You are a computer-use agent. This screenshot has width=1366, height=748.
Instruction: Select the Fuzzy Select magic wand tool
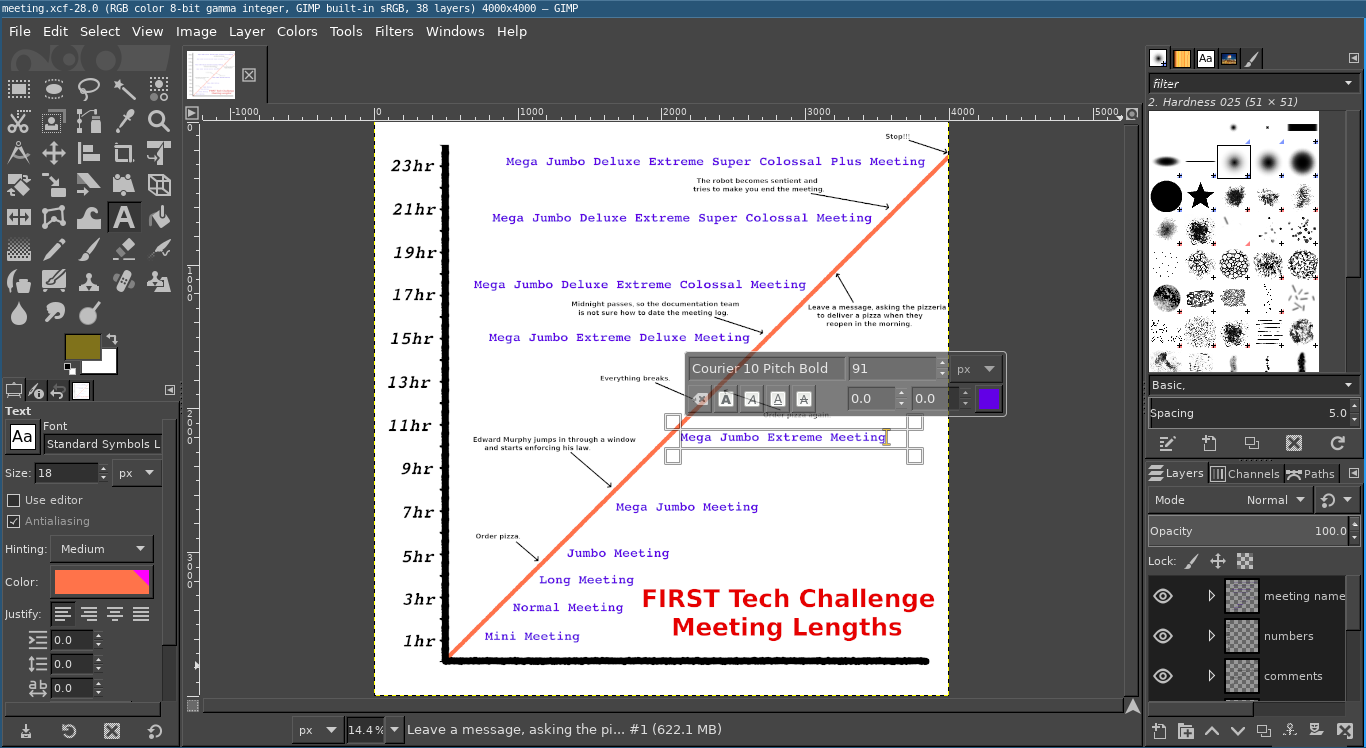pyautogui.click(x=124, y=89)
